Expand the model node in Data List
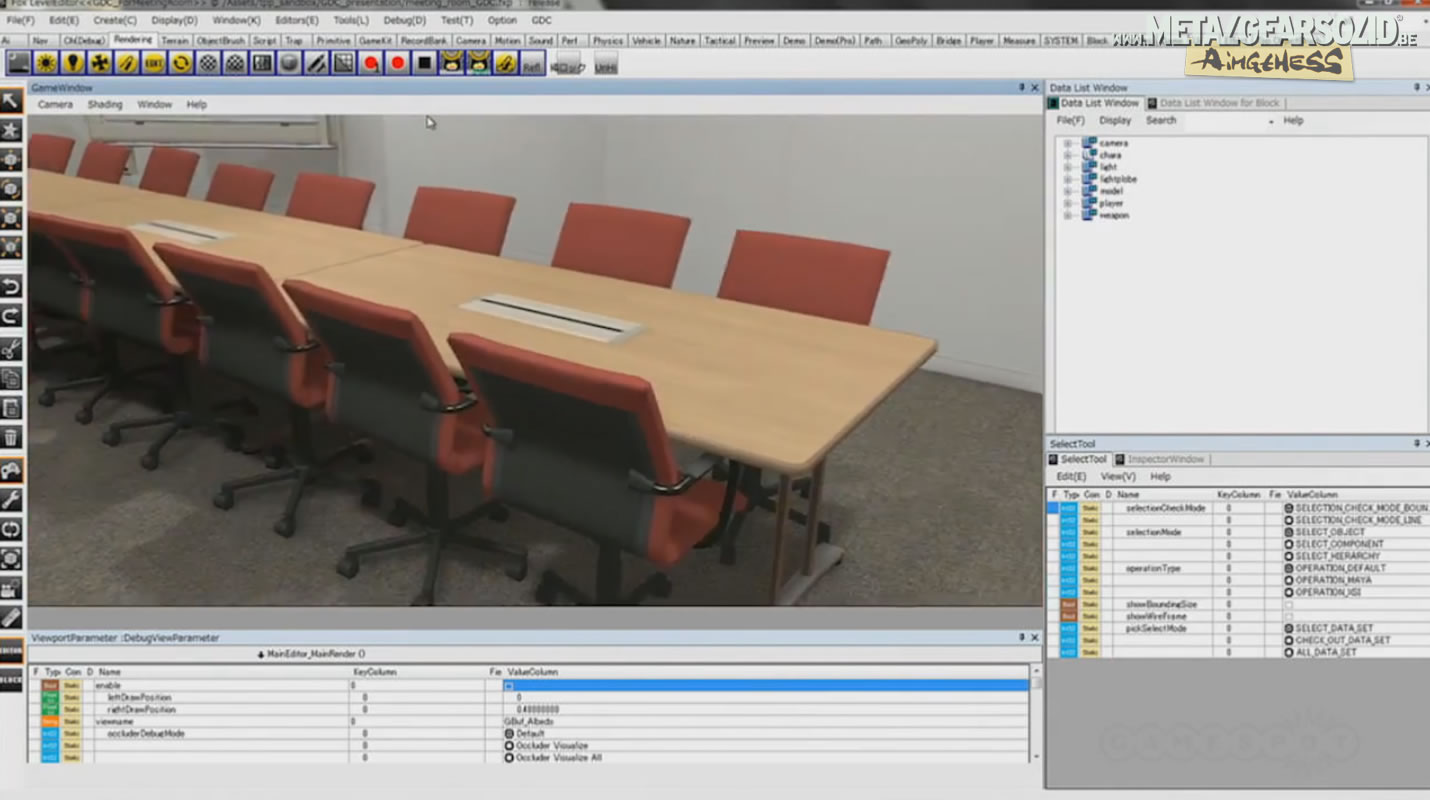 1067,191
